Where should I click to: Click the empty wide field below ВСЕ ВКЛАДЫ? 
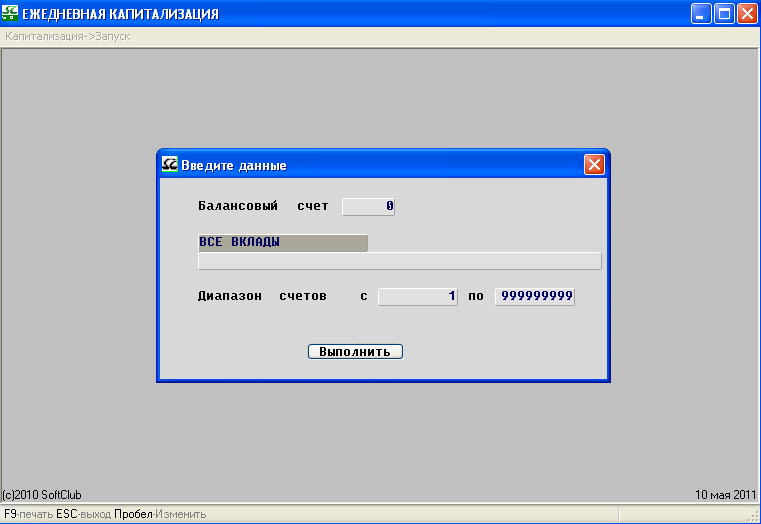tap(400, 261)
